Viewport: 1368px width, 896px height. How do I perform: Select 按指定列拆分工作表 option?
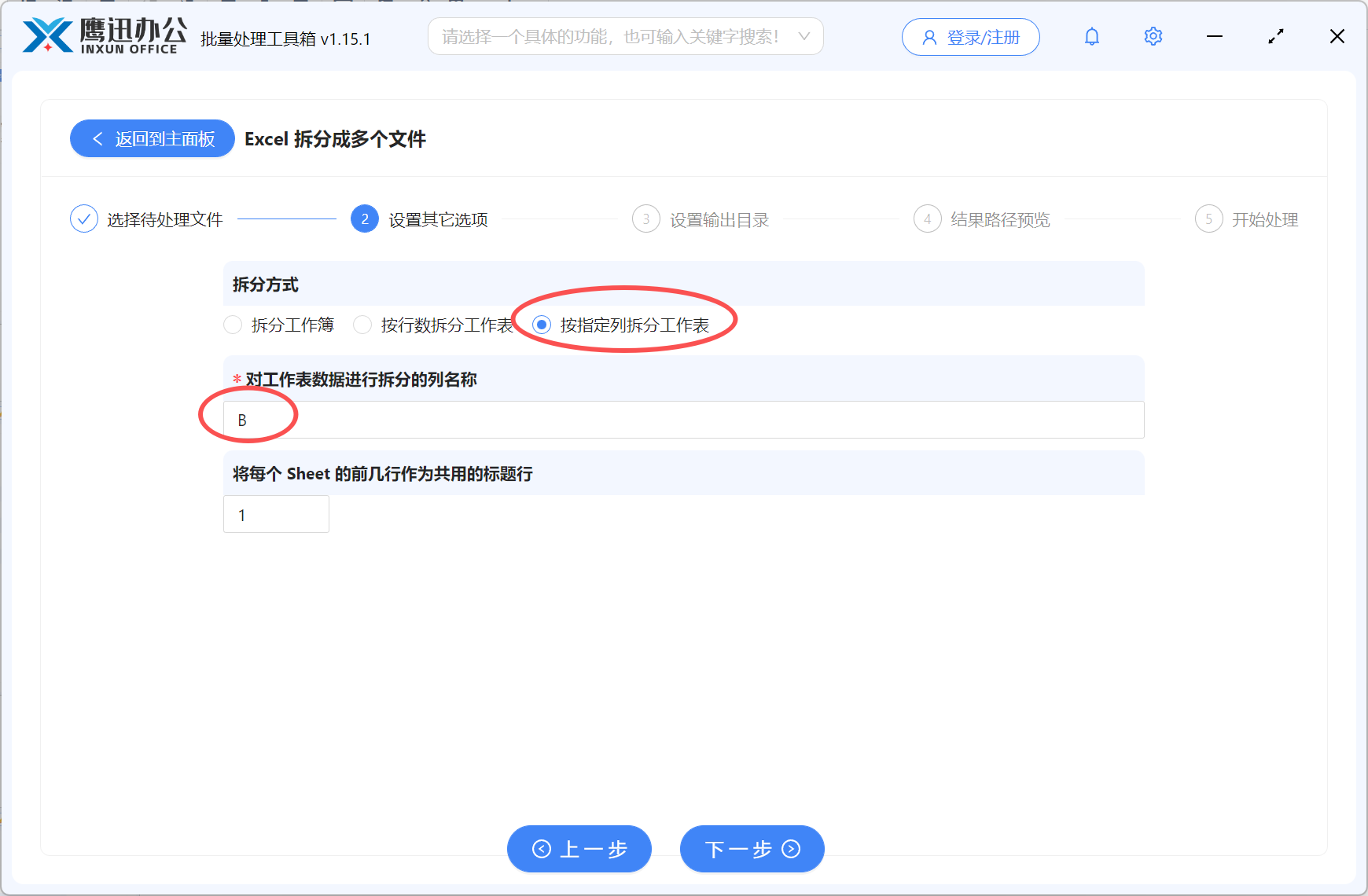[542, 325]
